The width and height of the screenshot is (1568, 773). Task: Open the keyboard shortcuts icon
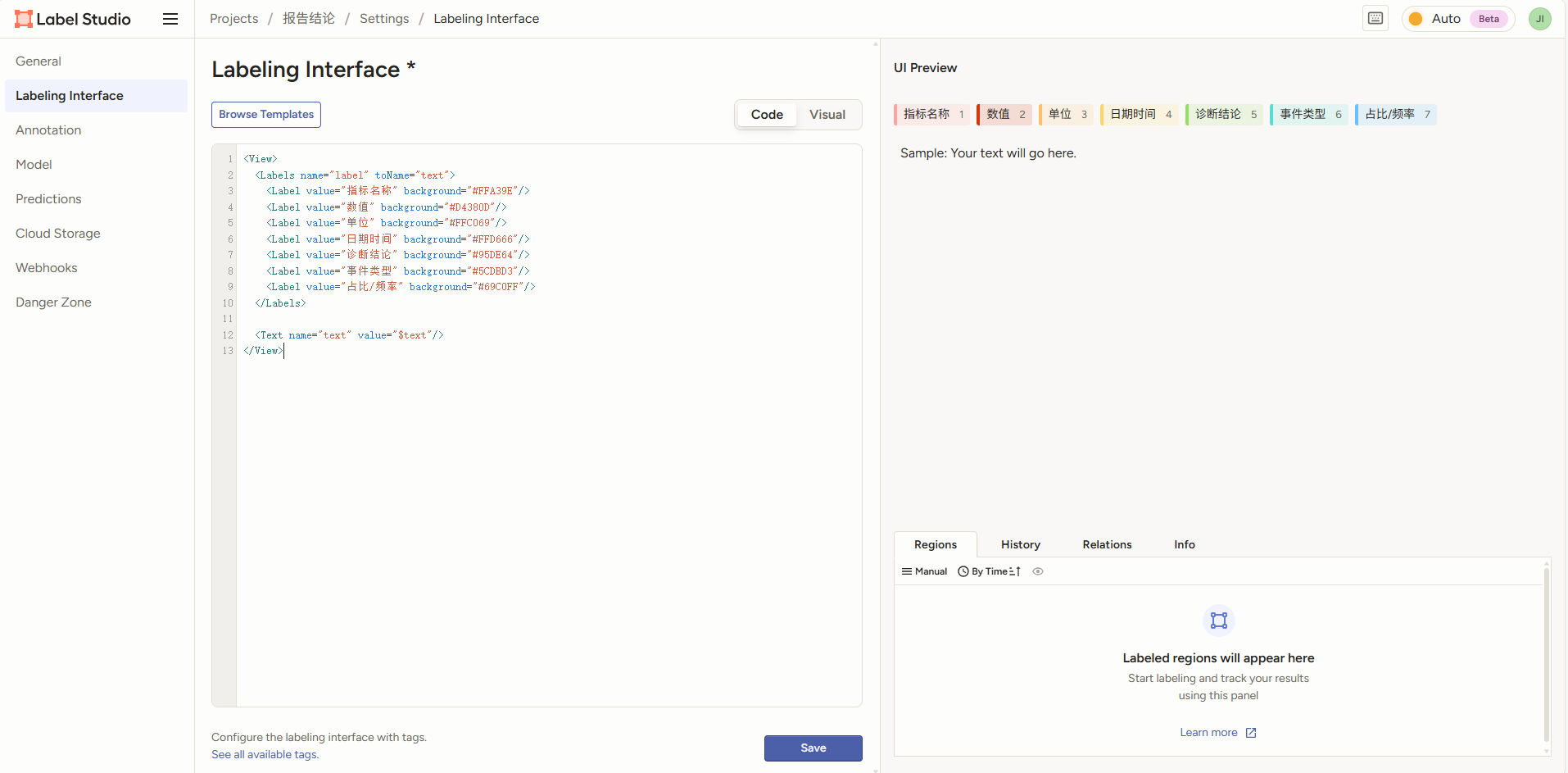pyautogui.click(x=1375, y=18)
